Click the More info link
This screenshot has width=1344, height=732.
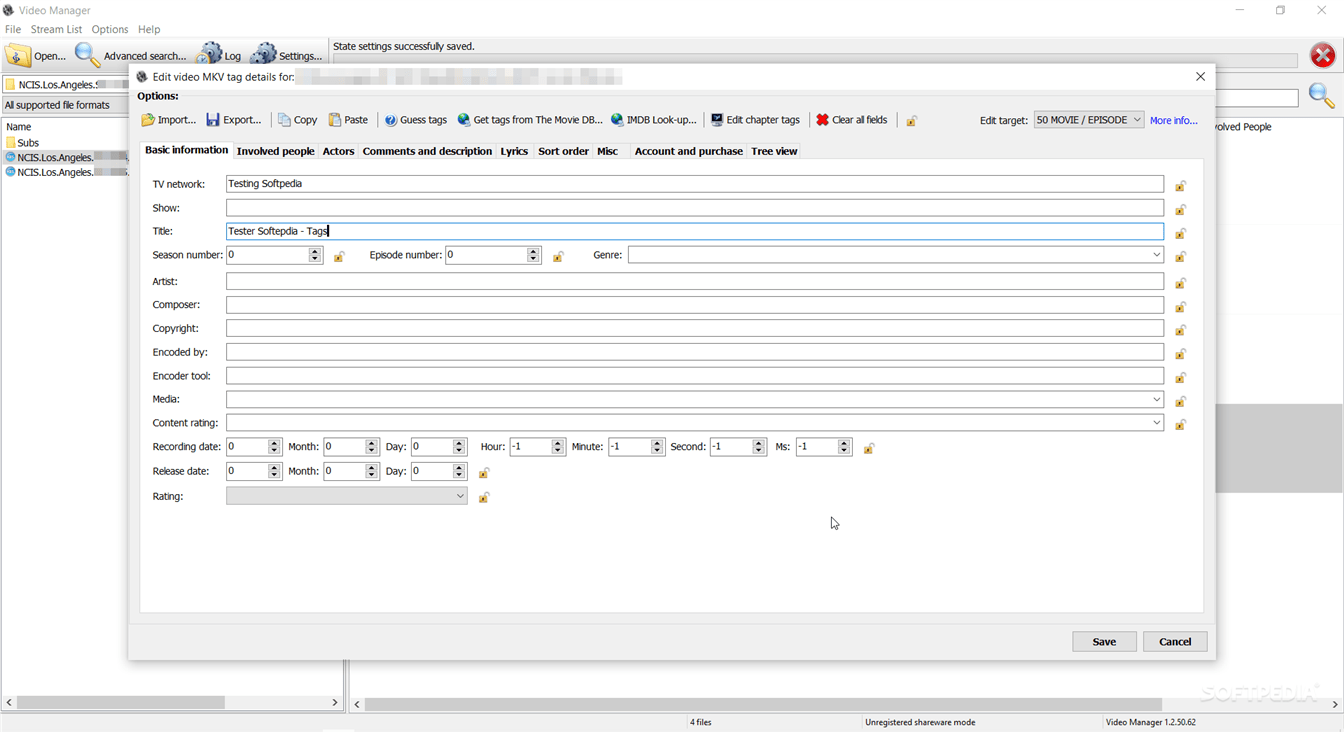(x=1174, y=119)
